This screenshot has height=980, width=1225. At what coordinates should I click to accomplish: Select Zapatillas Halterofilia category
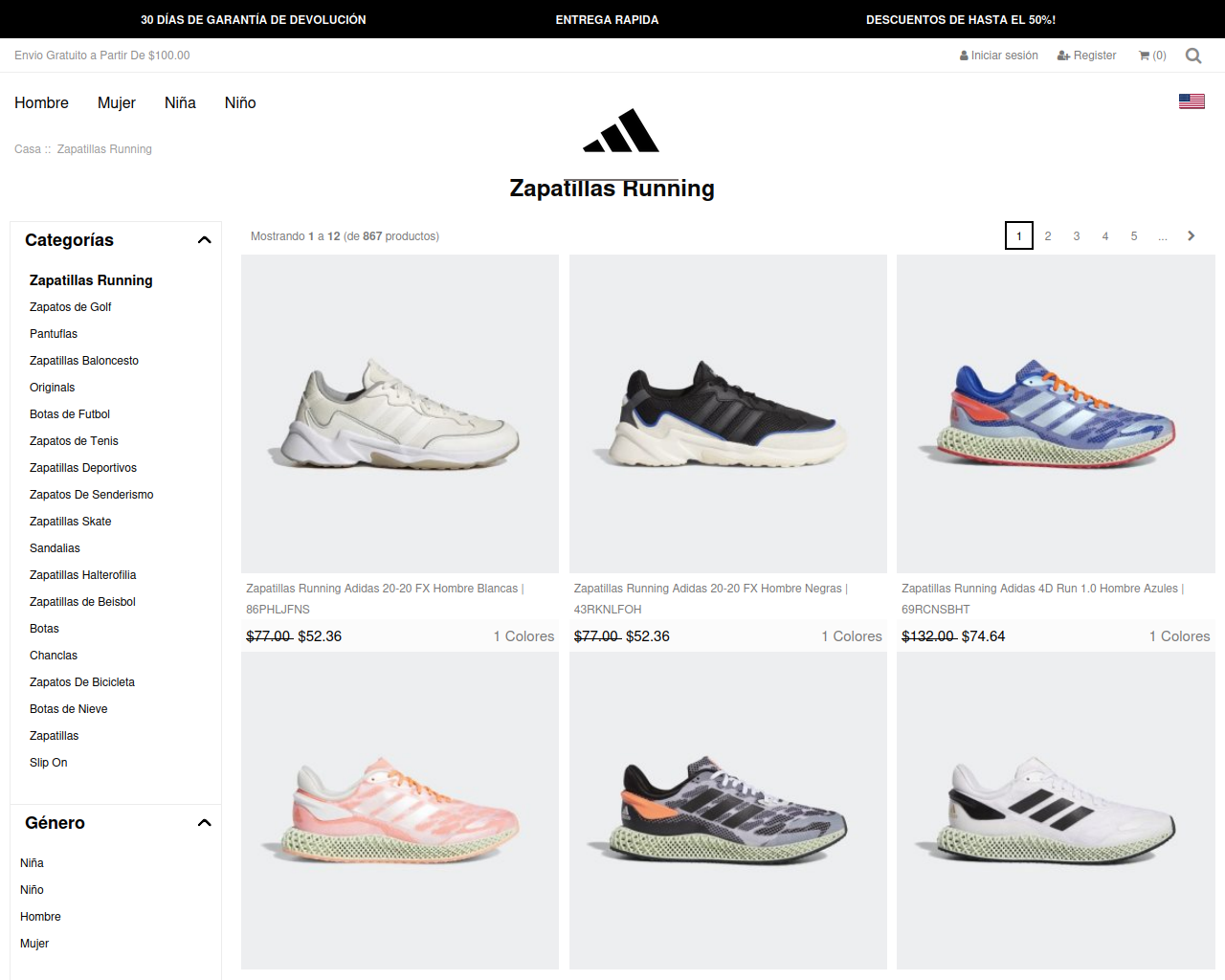[x=83, y=575]
